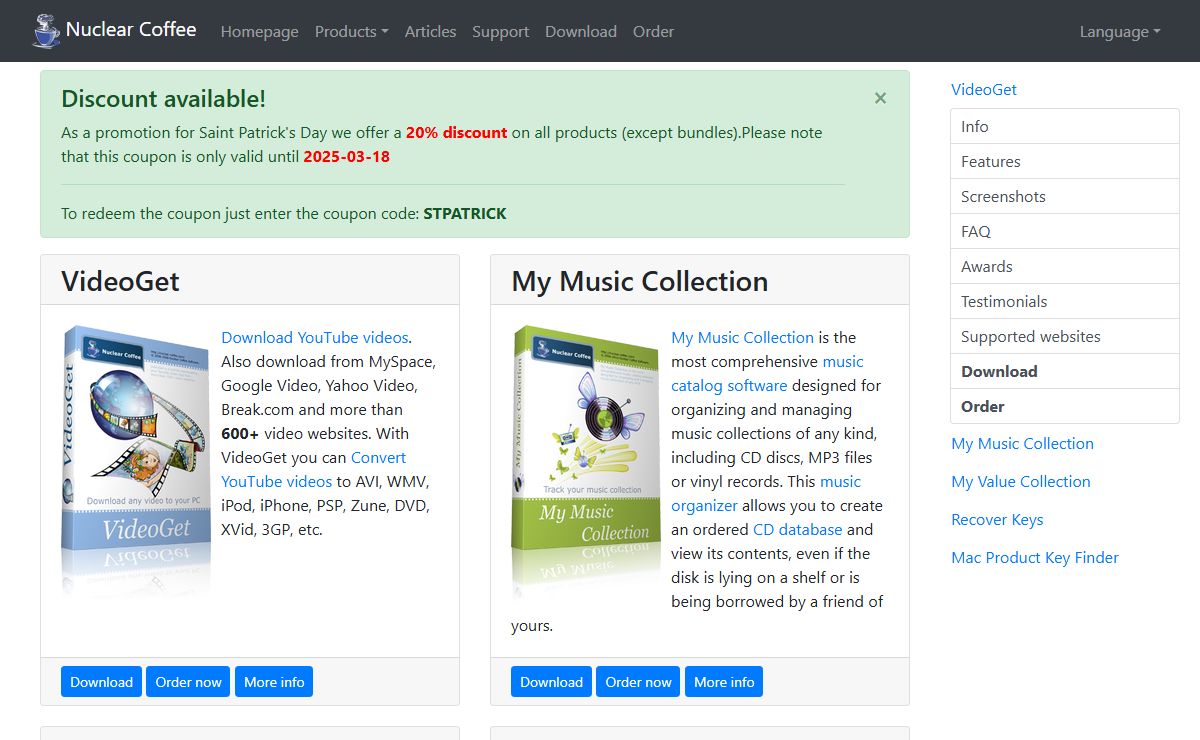The height and width of the screenshot is (740, 1200).
Task: Dismiss the discount alert with the X
Action: 880,98
